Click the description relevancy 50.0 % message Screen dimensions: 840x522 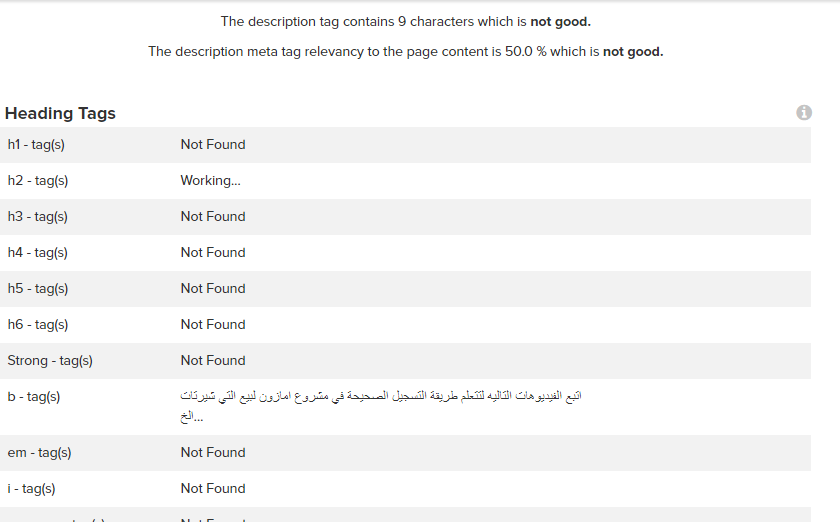pyautogui.click(x=405, y=52)
